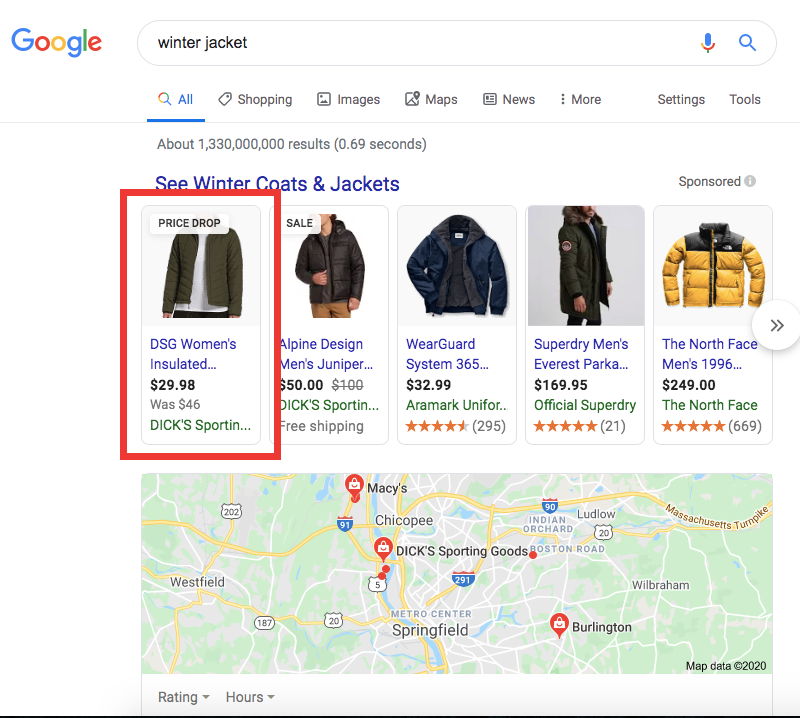This screenshot has width=800, height=718.
Task: Click the PRICE DROP badge
Action: coord(189,223)
